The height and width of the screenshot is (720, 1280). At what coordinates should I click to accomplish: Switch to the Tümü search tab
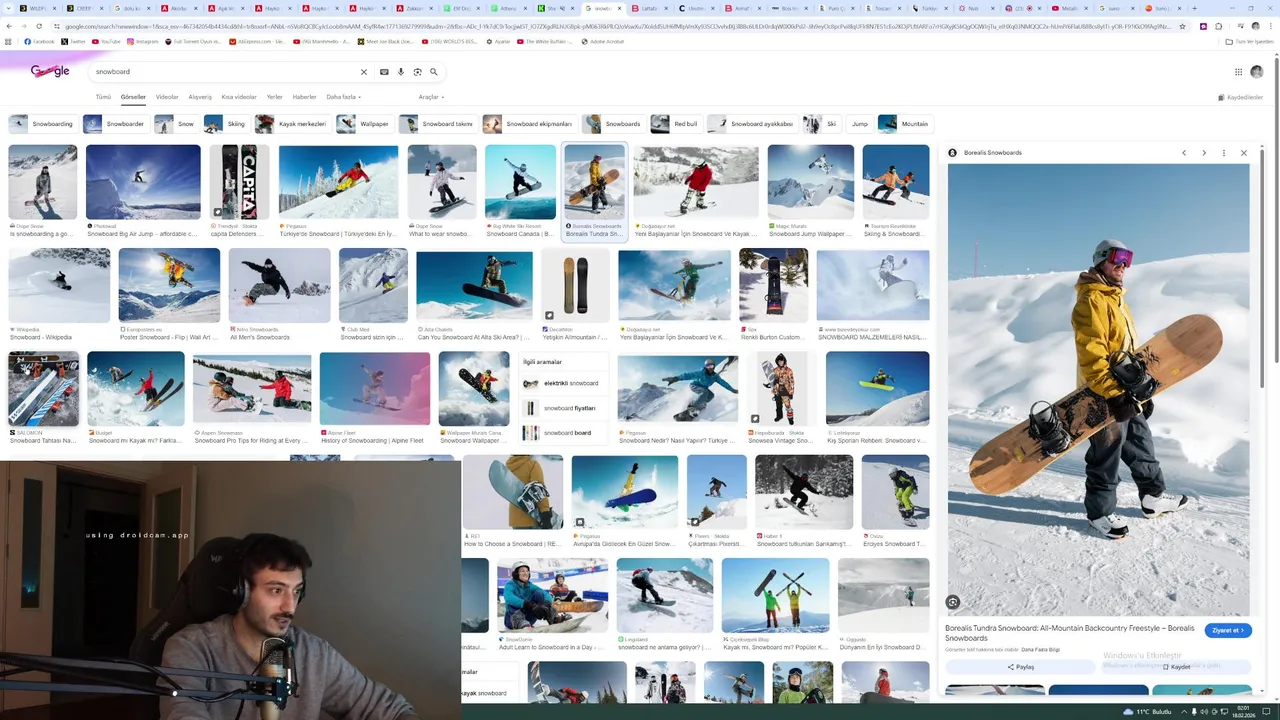click(103, 97)
